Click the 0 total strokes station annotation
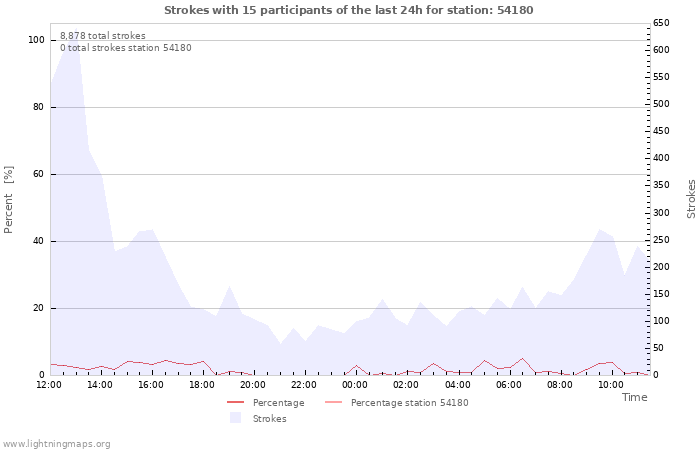 [x=125, y=48]
